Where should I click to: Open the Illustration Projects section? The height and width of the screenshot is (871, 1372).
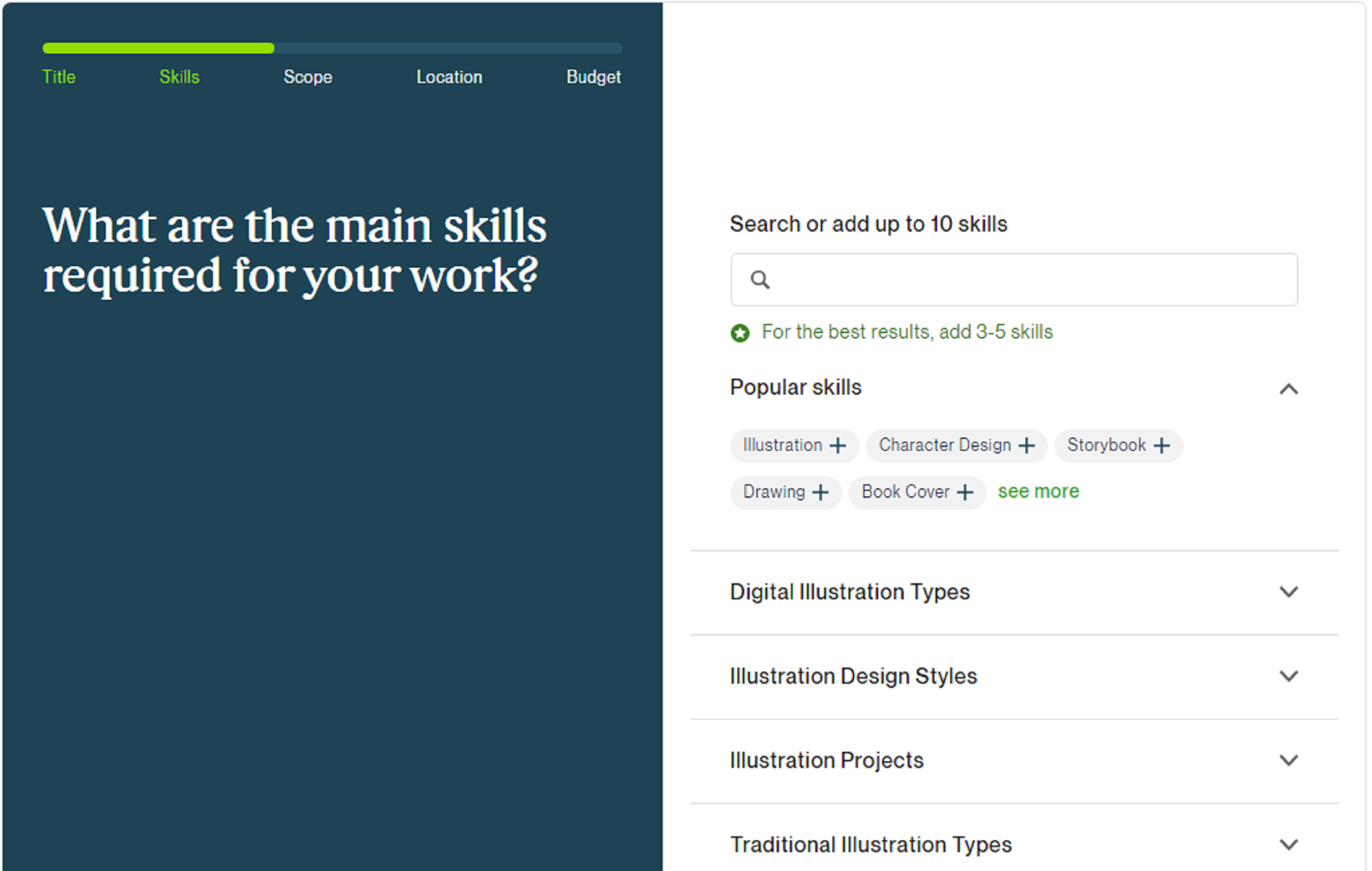[x=1288, y=760]
